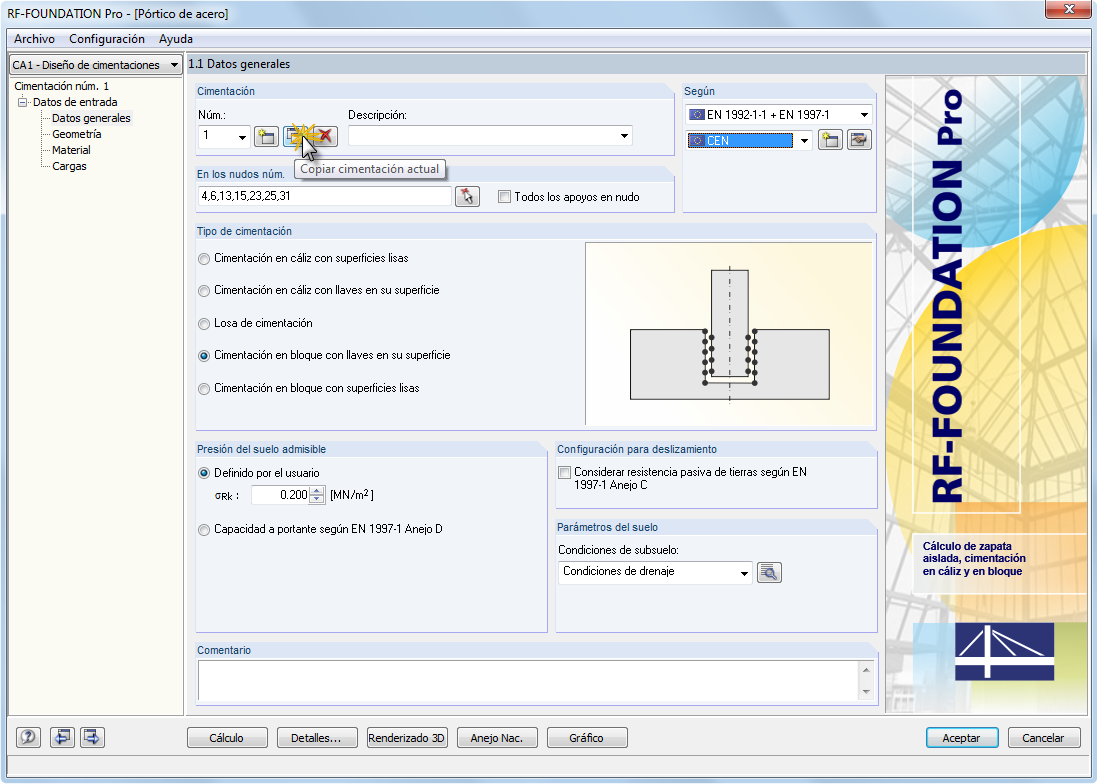Image resolution: width=1097 pixels, height=784 pixels.
Task: Click the Anejo Nac. button
Action: [497, 738]
